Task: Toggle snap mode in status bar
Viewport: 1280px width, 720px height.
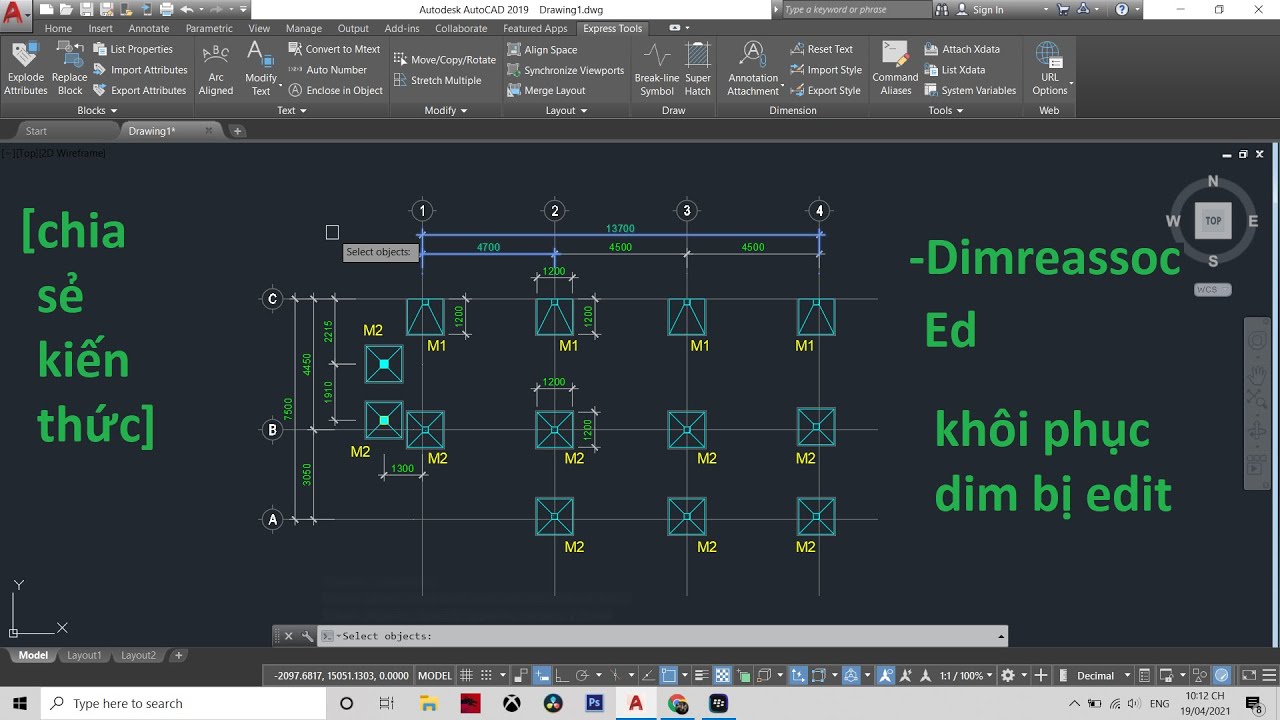Action: pos(487,675)
